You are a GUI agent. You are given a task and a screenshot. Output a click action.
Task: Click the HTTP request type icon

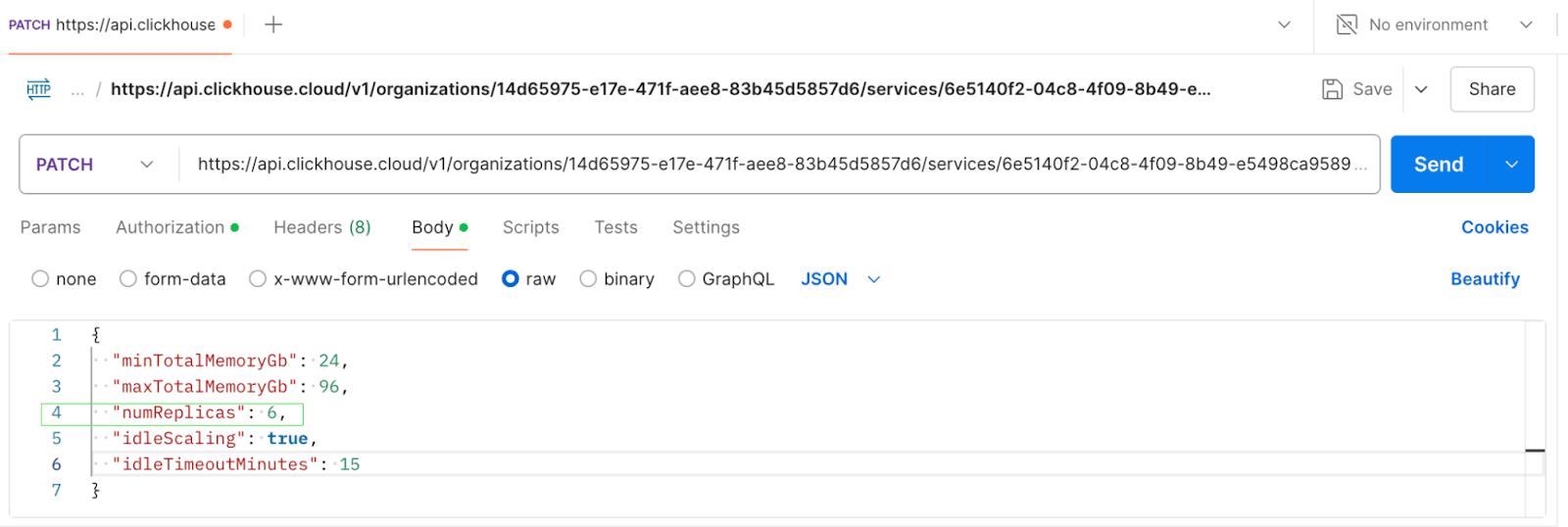coord(38,89)
